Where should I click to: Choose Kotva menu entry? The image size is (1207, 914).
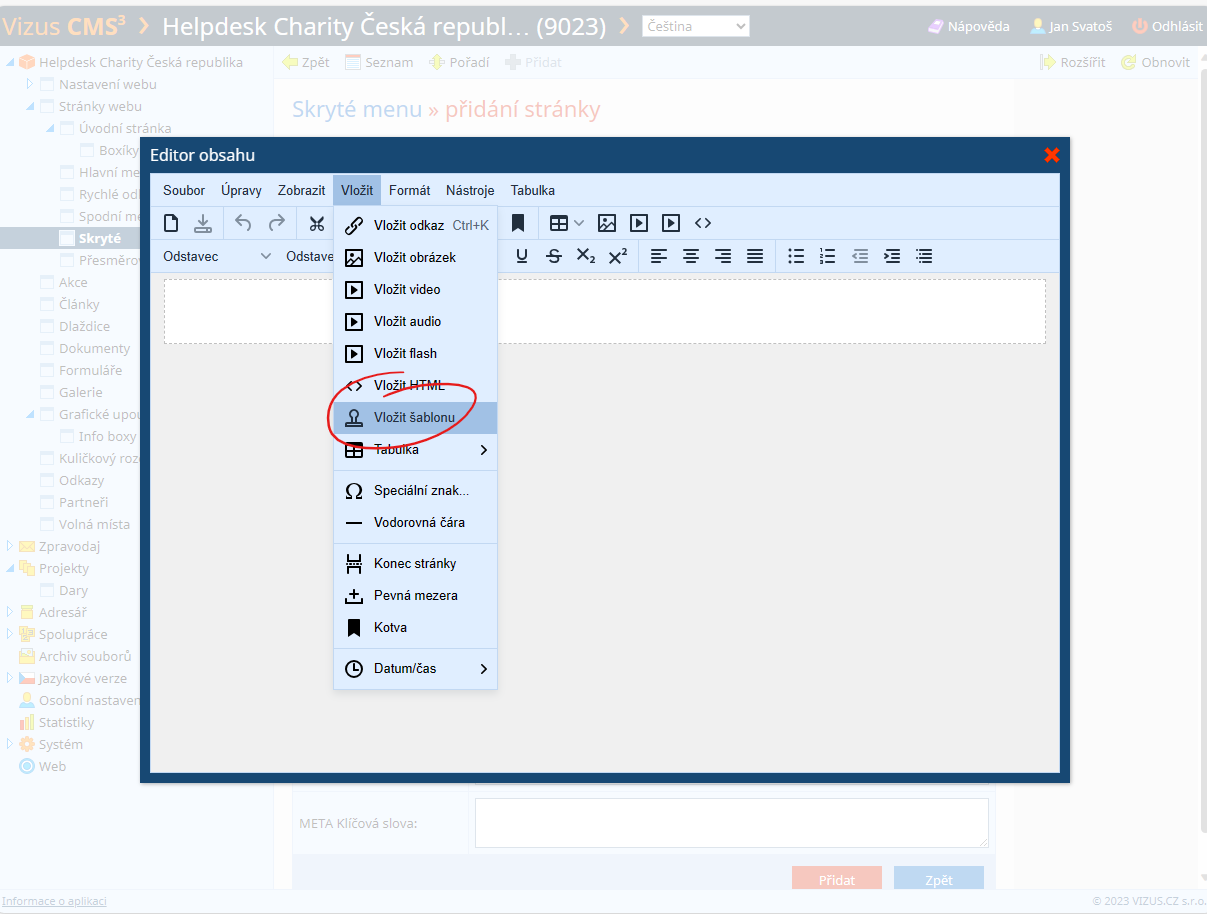415,628
